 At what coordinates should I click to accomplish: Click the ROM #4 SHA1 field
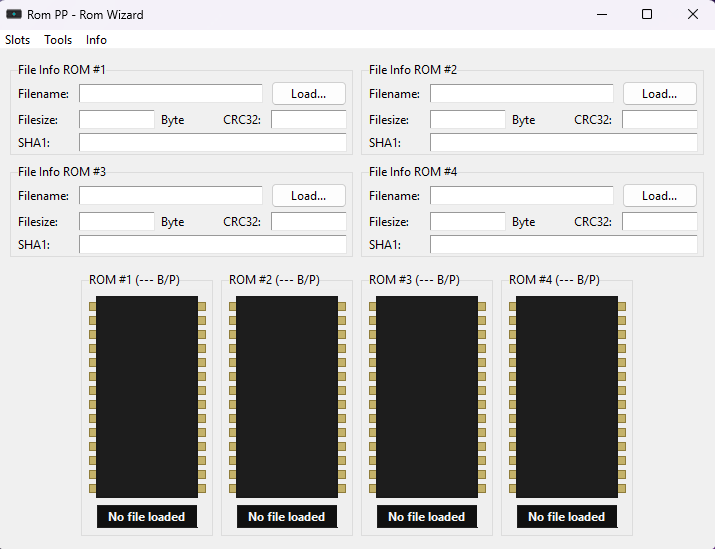[564, 245]
